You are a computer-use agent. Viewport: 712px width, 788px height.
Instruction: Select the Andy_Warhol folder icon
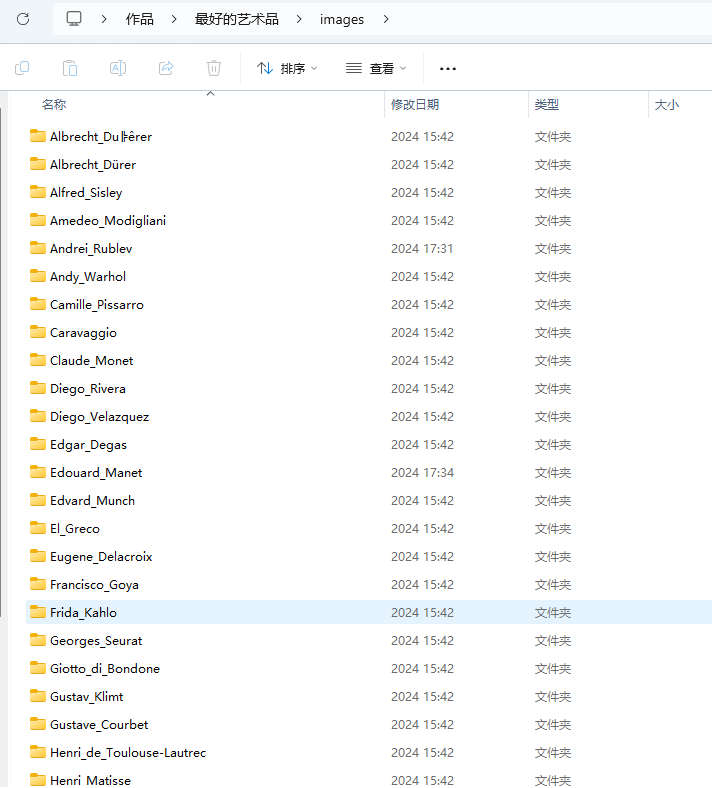click(38, 276)
